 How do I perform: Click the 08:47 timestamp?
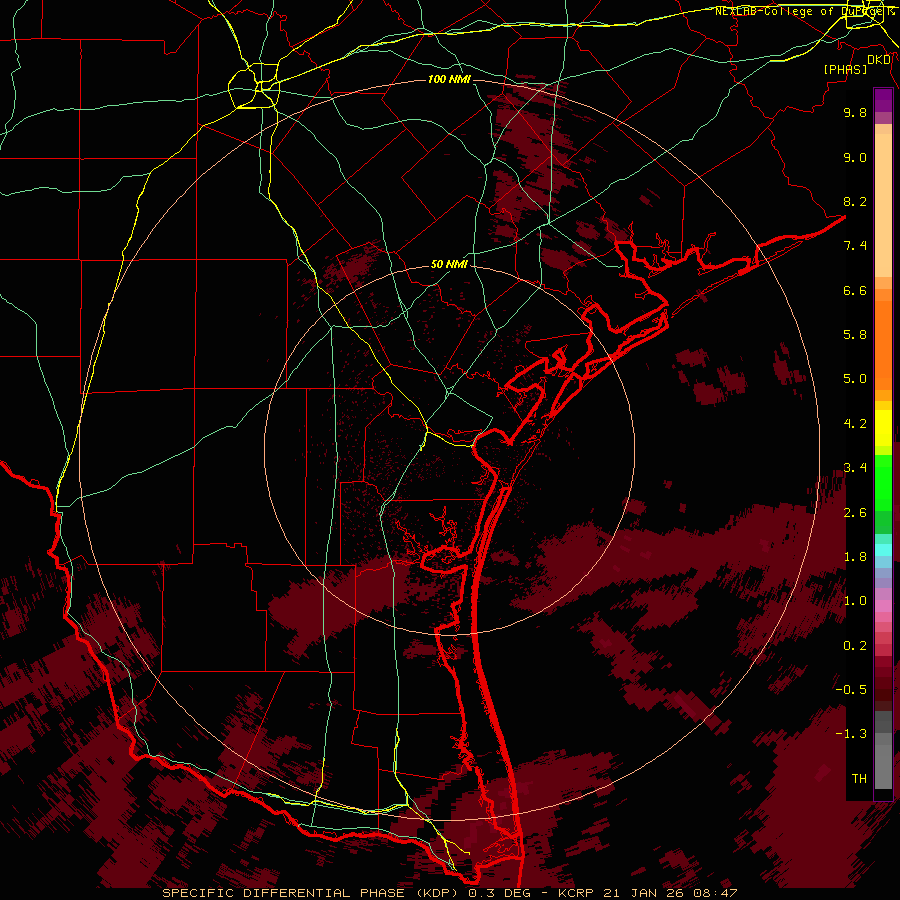coord(715,893)
